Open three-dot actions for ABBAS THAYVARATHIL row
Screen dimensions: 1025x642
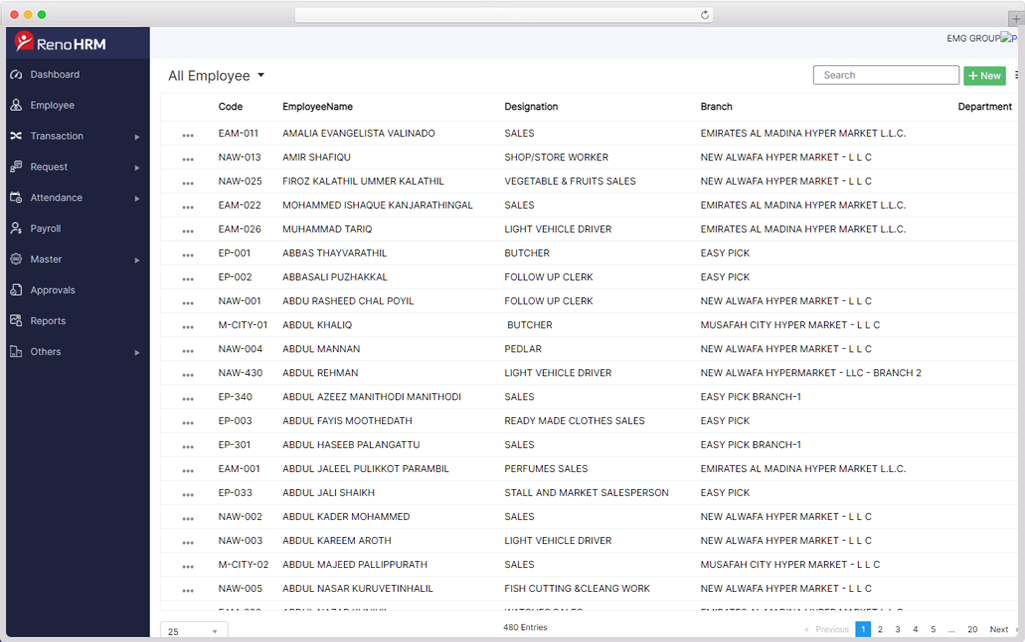pos(188,254)
